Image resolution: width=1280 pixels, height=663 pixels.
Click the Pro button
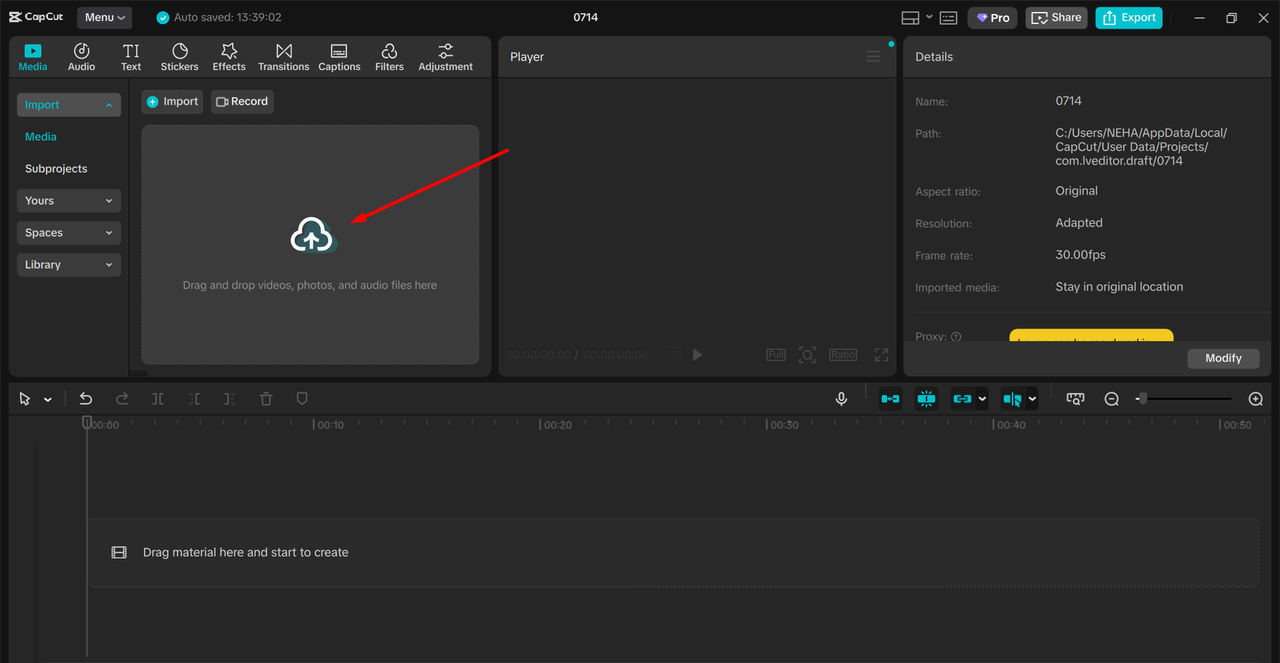point(993,18)
